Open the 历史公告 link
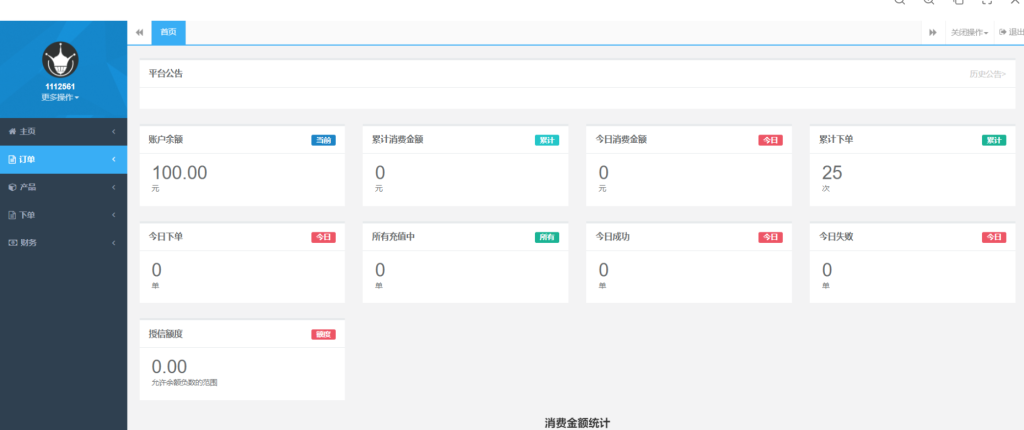Image resolution: width=1024 pixels, height=430 pixels. pyautogui.click(x=987, y=74)
